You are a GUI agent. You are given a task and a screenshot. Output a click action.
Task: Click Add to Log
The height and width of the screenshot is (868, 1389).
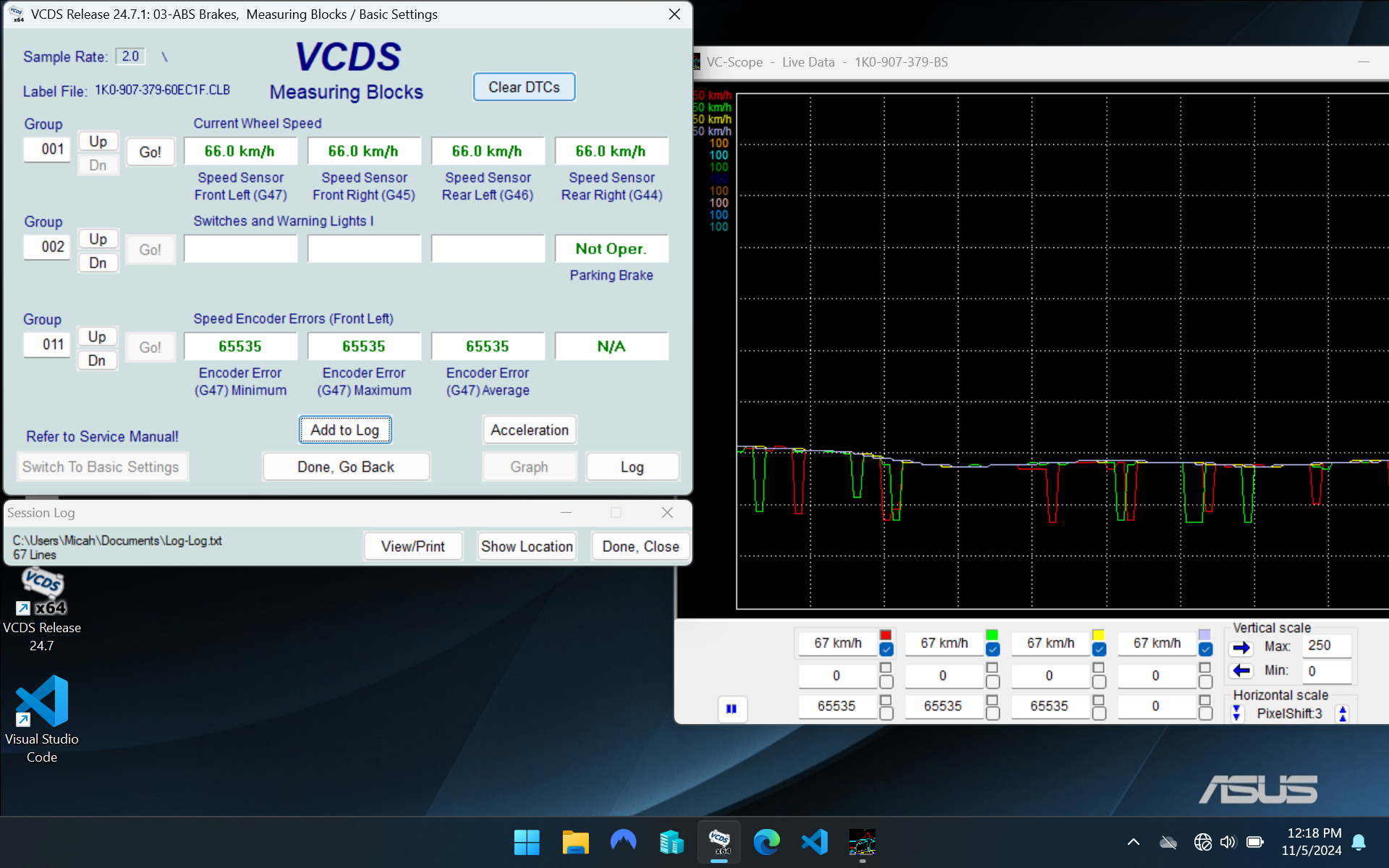point(345,430)
